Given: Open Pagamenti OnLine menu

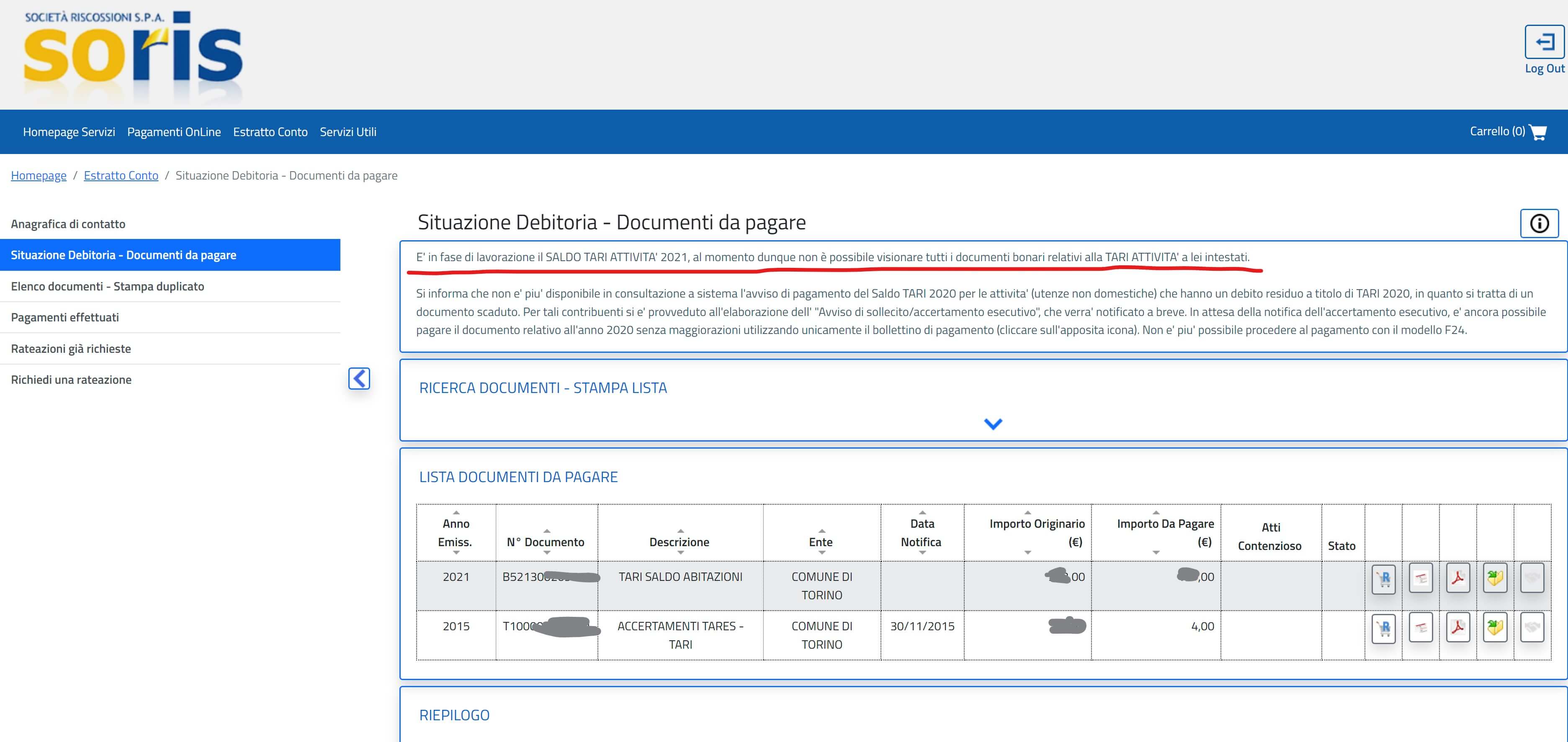Looking at the screenshot, I should tap(174, 132).
